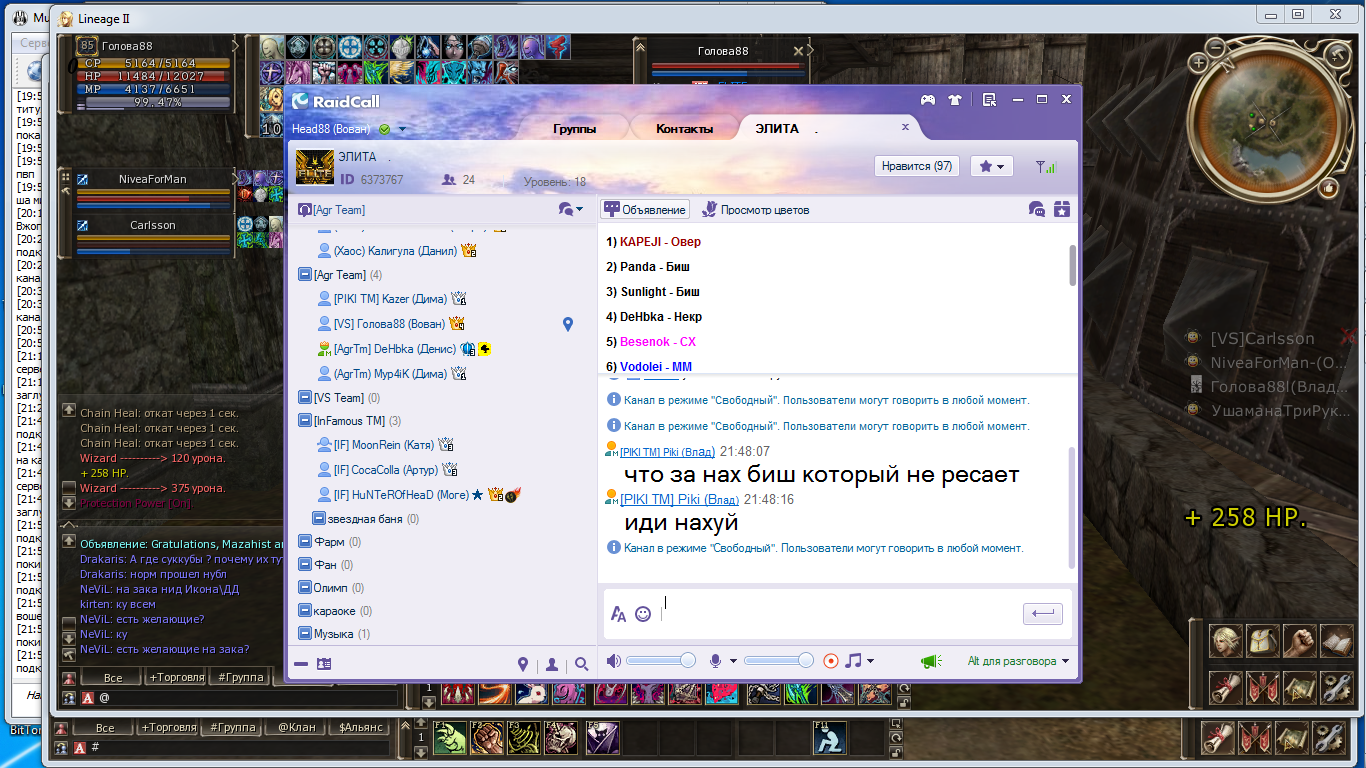The width and height of the screenshot is (1366, 768).
Task: Click the location pin beside Голова88
Action: coord(568,324)
